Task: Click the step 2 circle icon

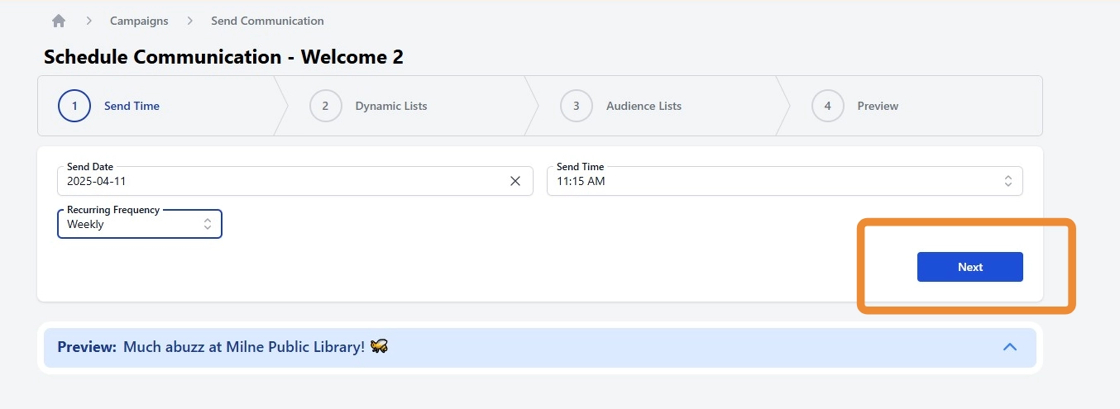Action: tap(325, 106)
